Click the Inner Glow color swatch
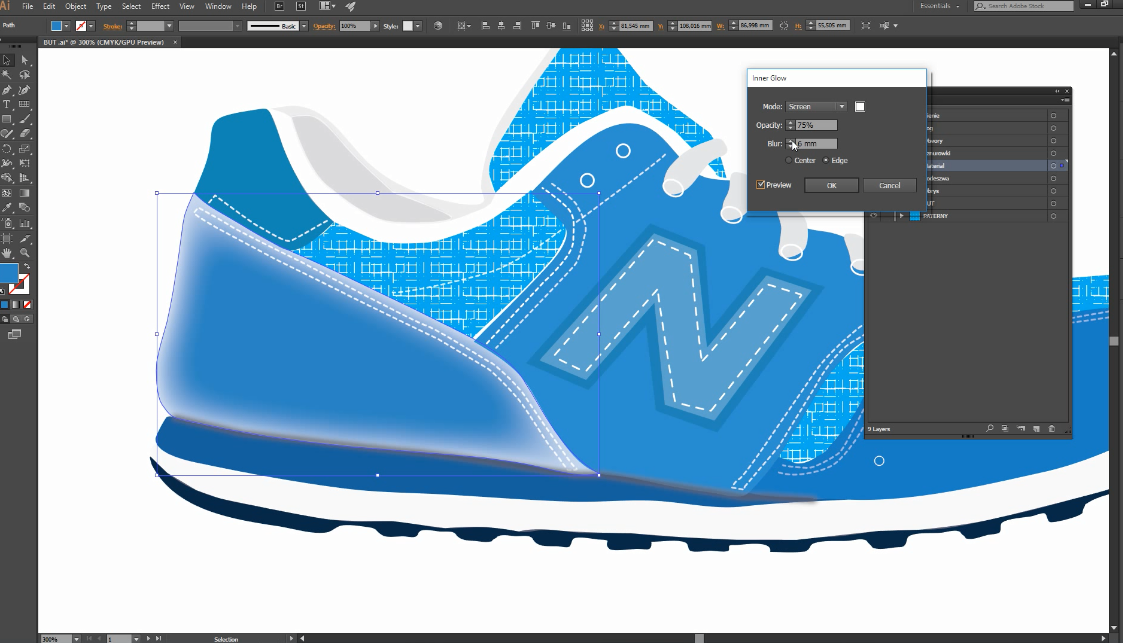Image resolution: width=1123 pixels, height=643 pixels. pyautogui.click(x=860, y=107)
